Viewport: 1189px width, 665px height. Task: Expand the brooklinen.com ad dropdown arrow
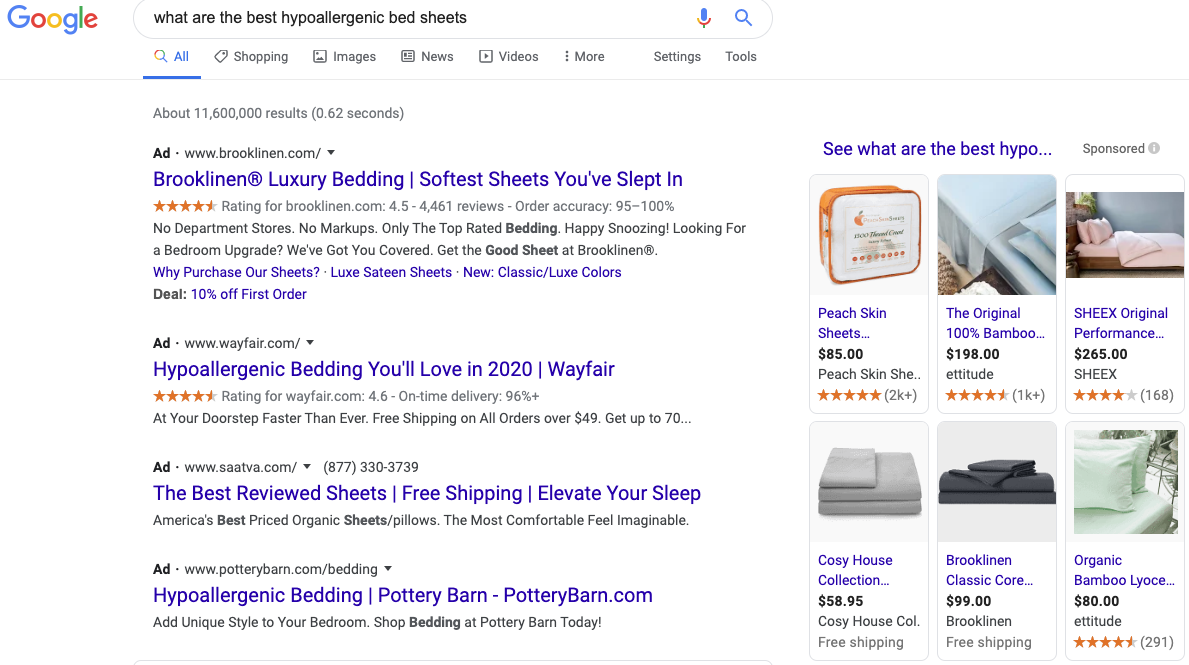coord(331,153)
